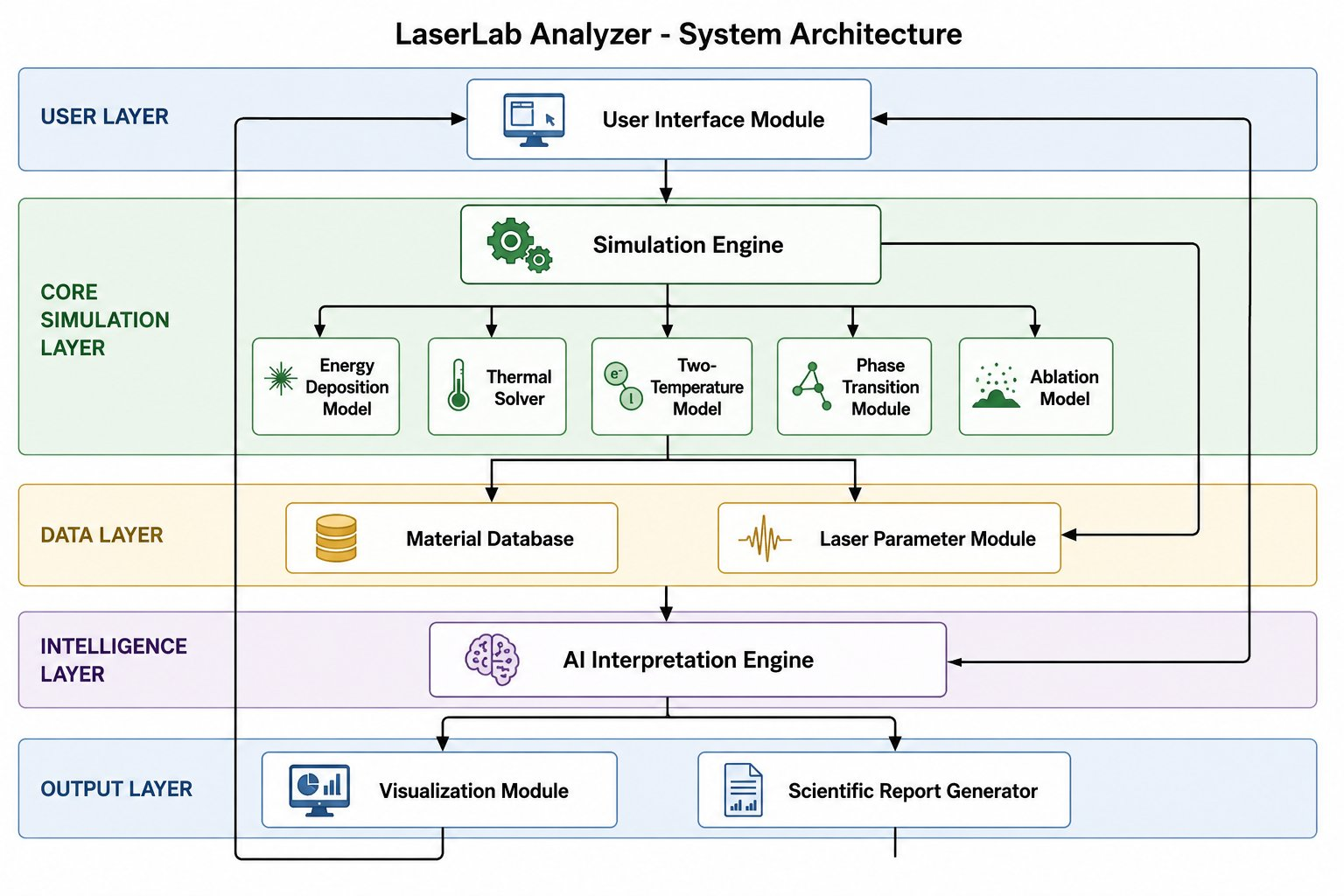Select the AI Interpretation Engine label
Screen dimensions: 1344x896
pyautogui.click(x=688, y=660)
